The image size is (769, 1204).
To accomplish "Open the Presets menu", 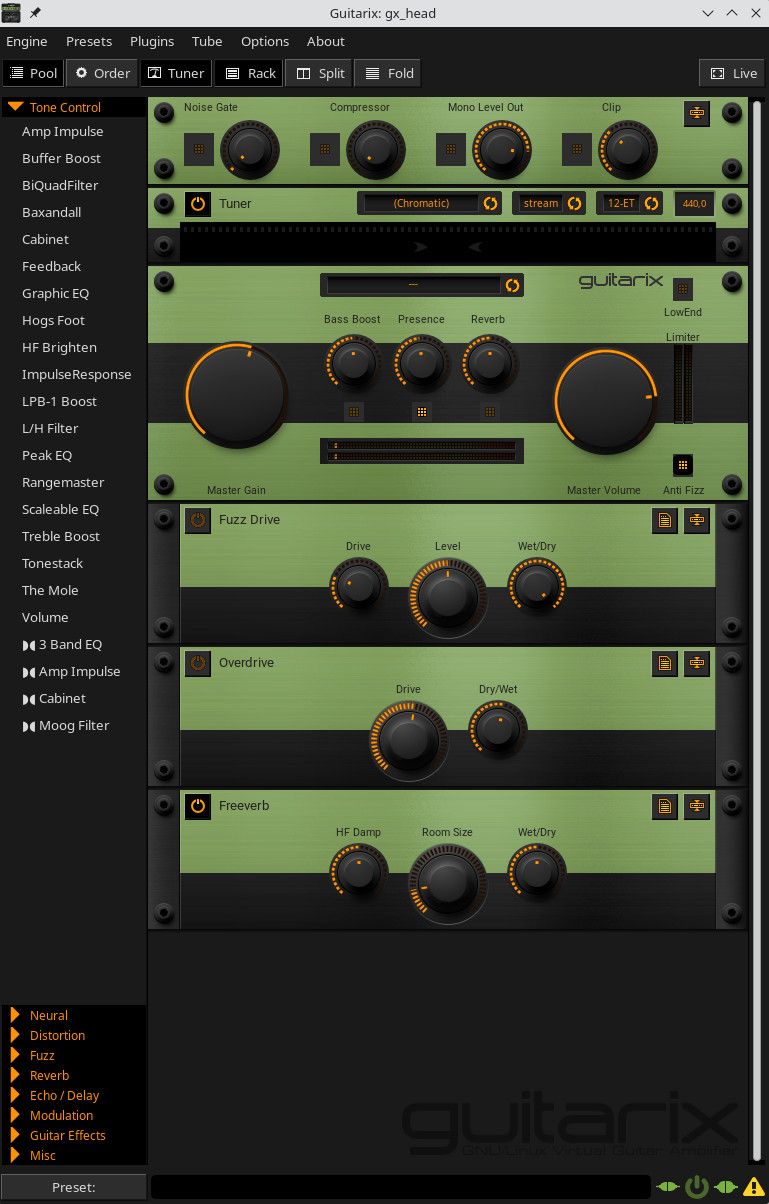I will tap(89, 41).
